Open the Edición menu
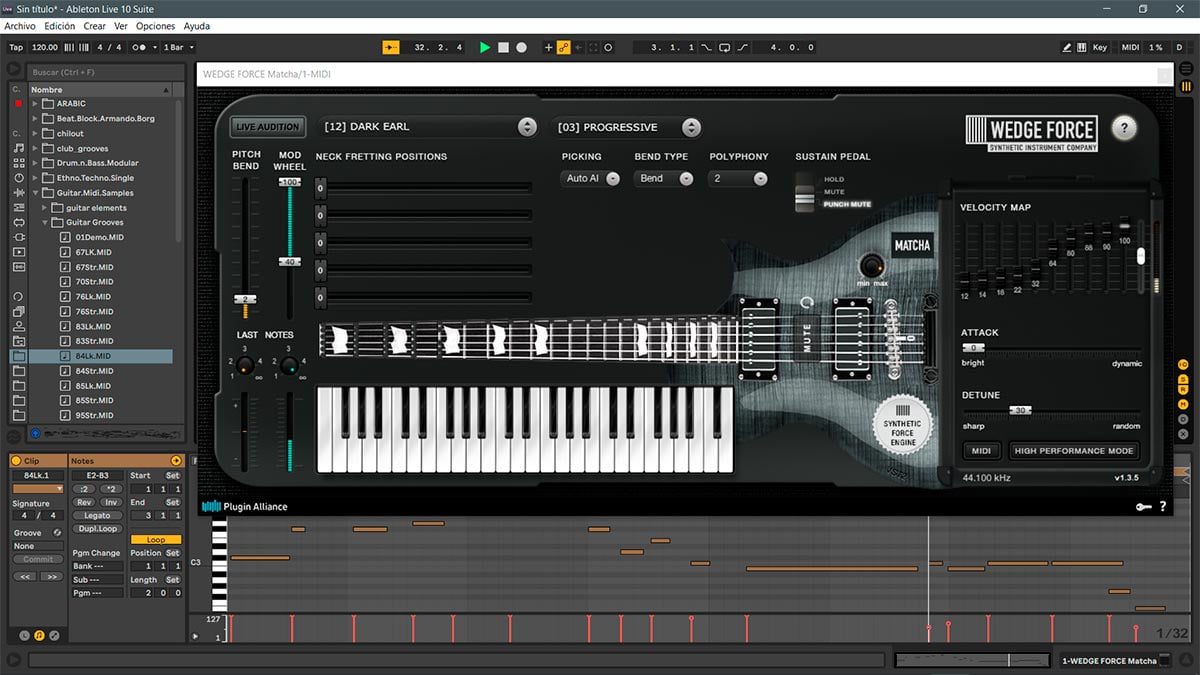 click(60, 26)
